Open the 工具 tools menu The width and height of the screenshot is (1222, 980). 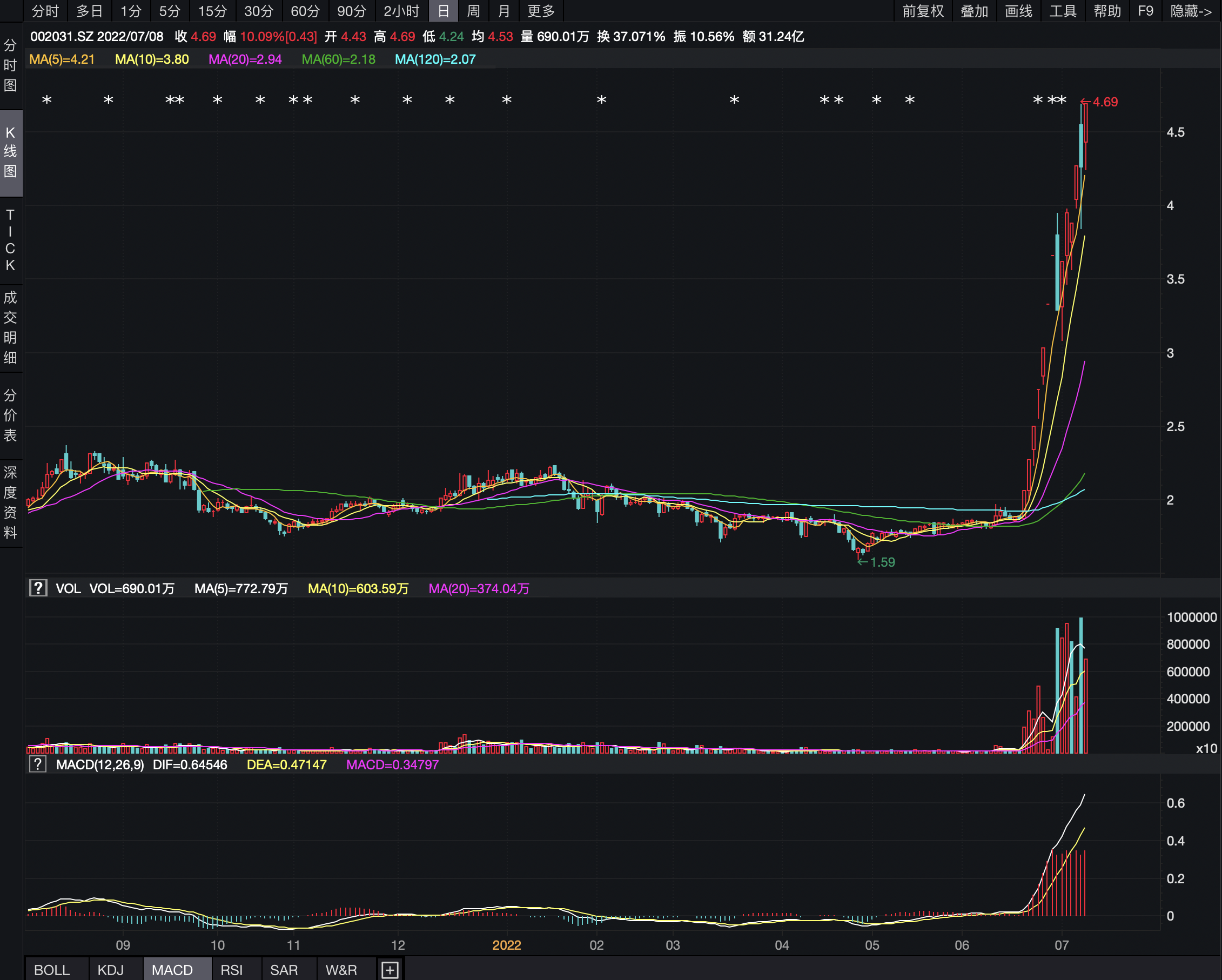(1063, 11)
